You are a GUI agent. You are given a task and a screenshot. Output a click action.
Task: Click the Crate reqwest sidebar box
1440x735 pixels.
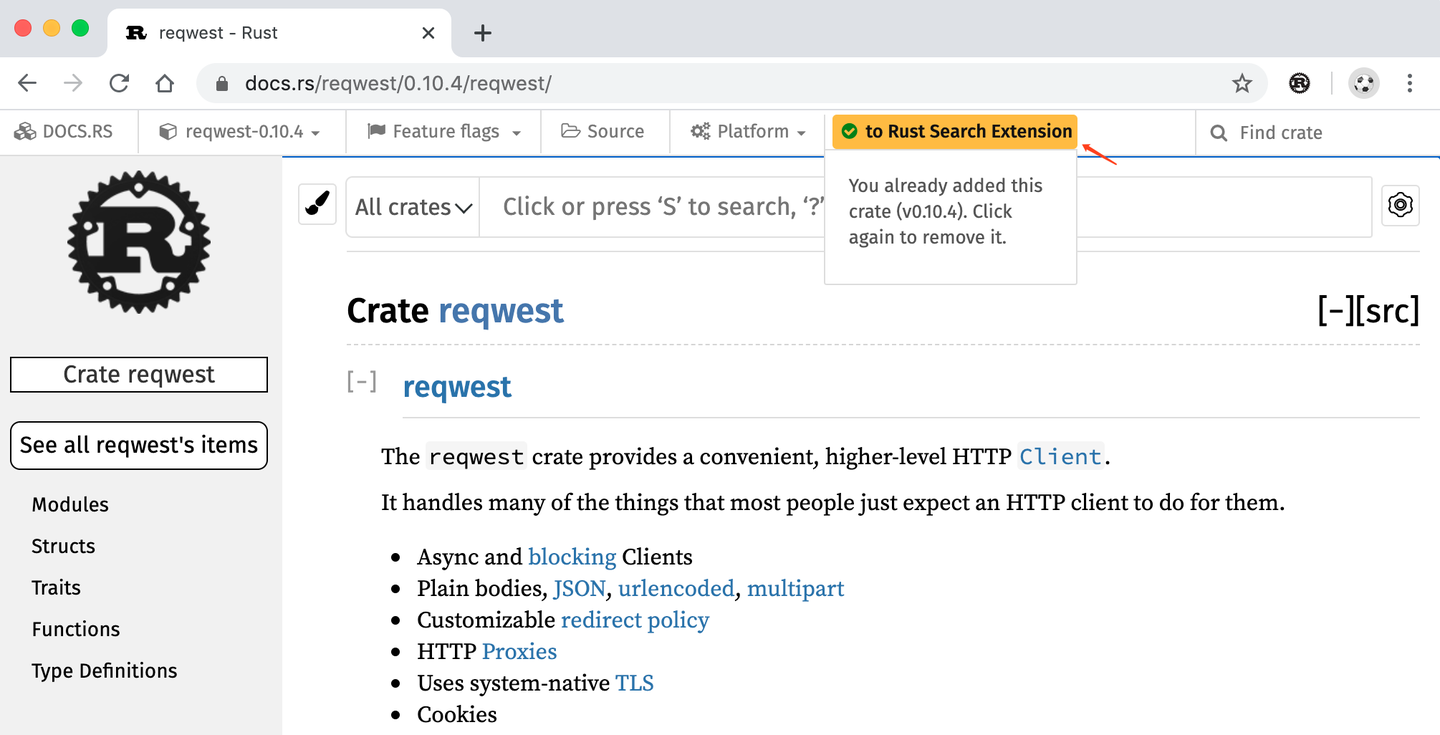click(x=139, y=374)
